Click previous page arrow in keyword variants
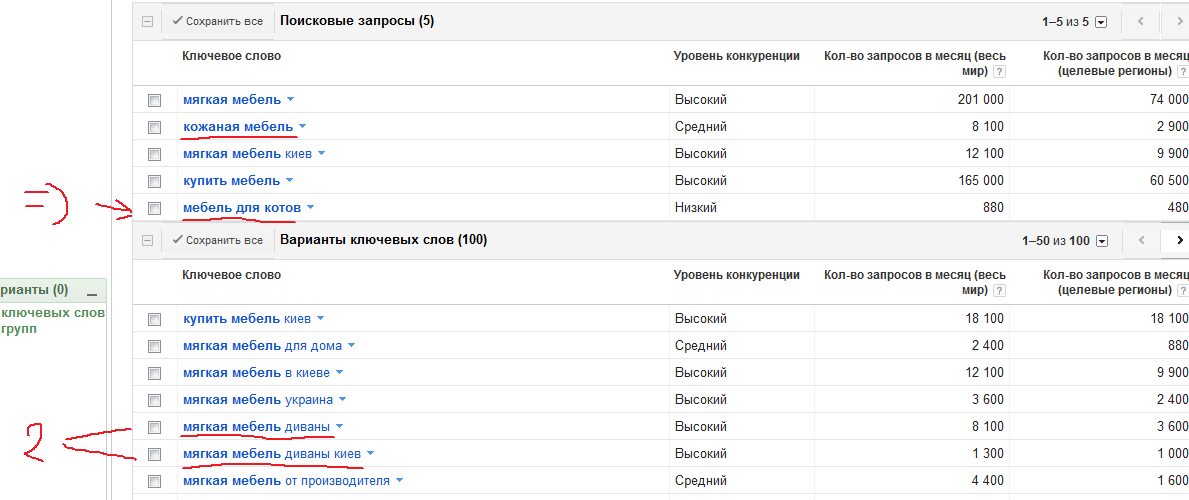The image size is (1189, 500). pos(1139,240)
